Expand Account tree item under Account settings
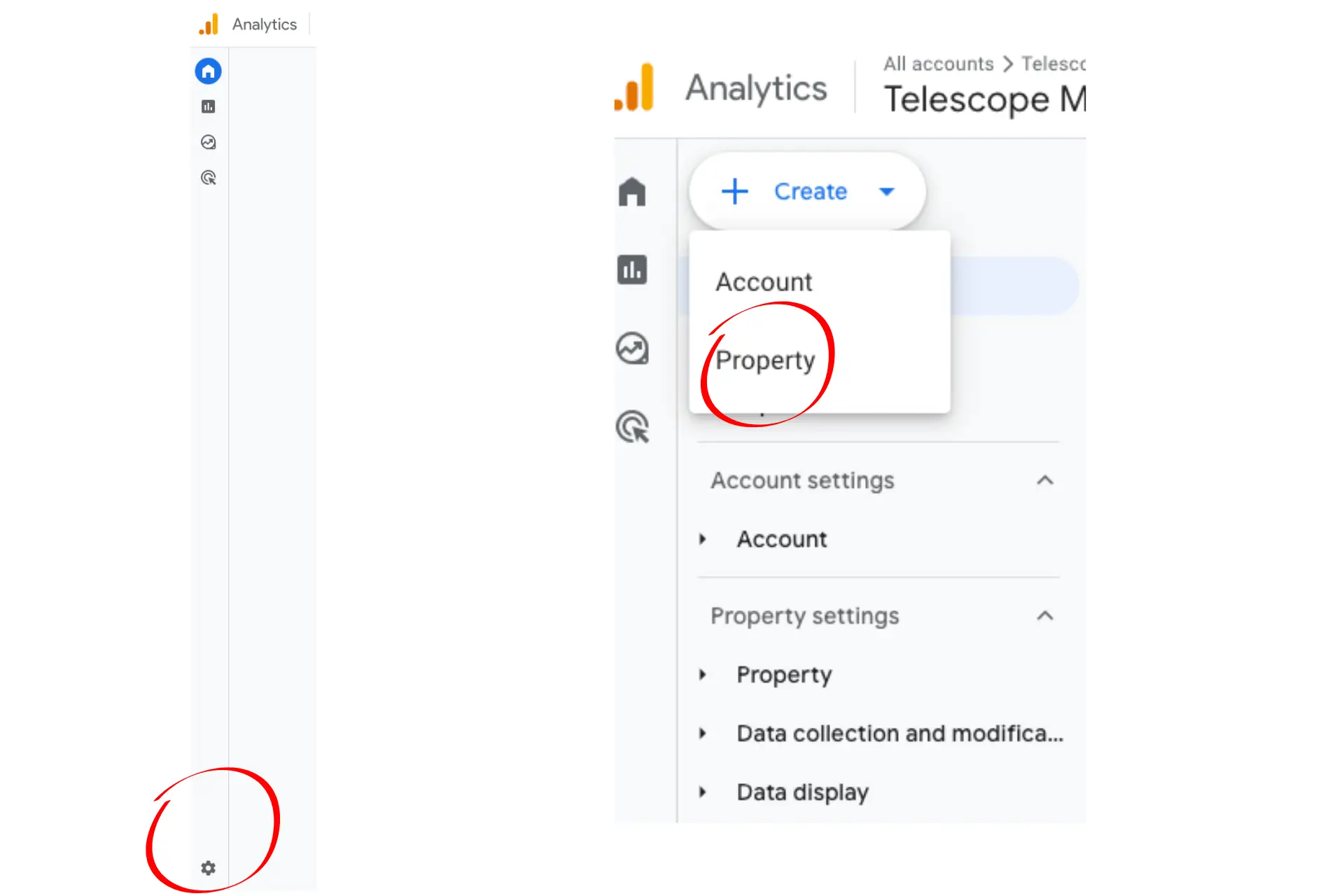 703,539
